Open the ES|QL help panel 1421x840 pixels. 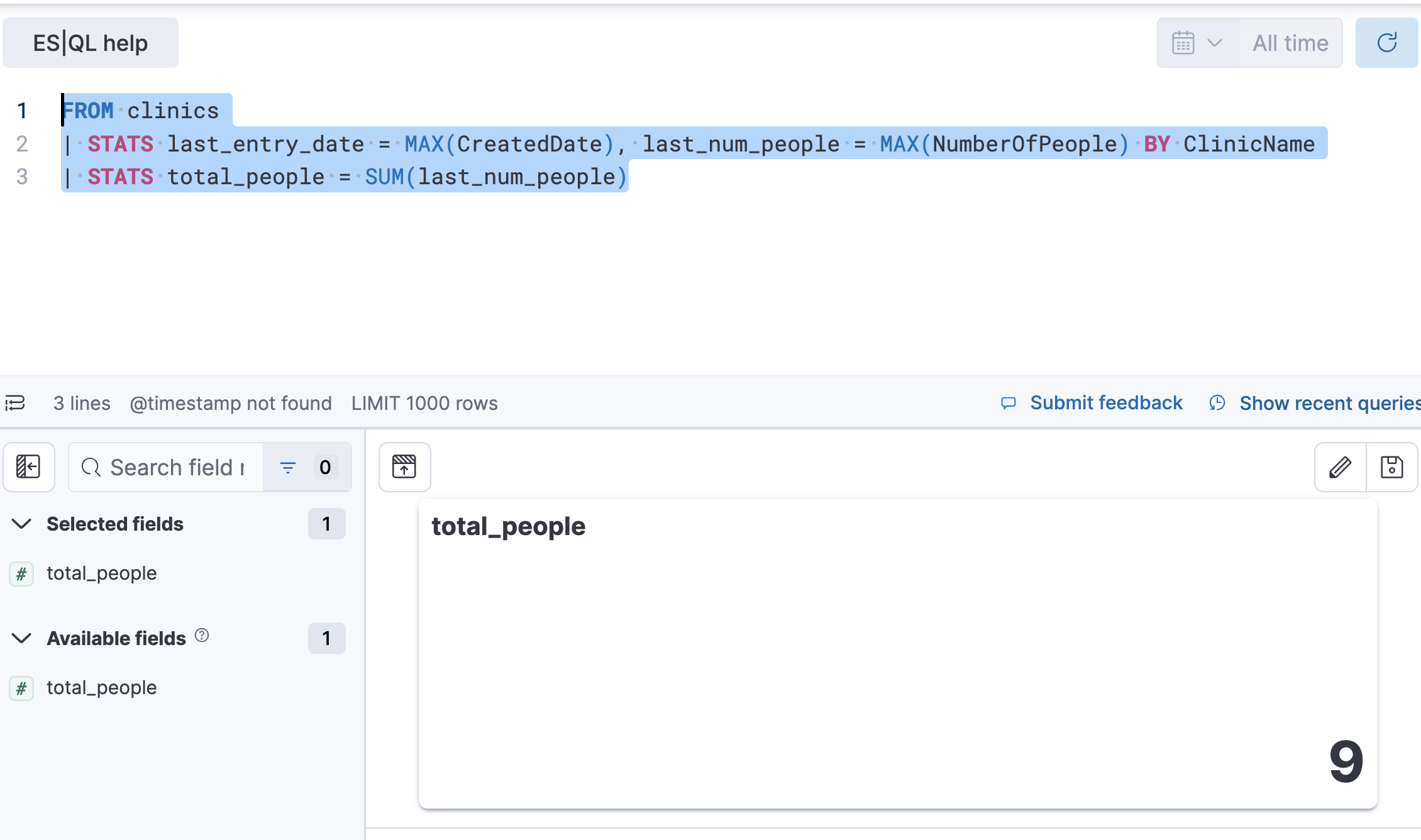pos(91,43)
